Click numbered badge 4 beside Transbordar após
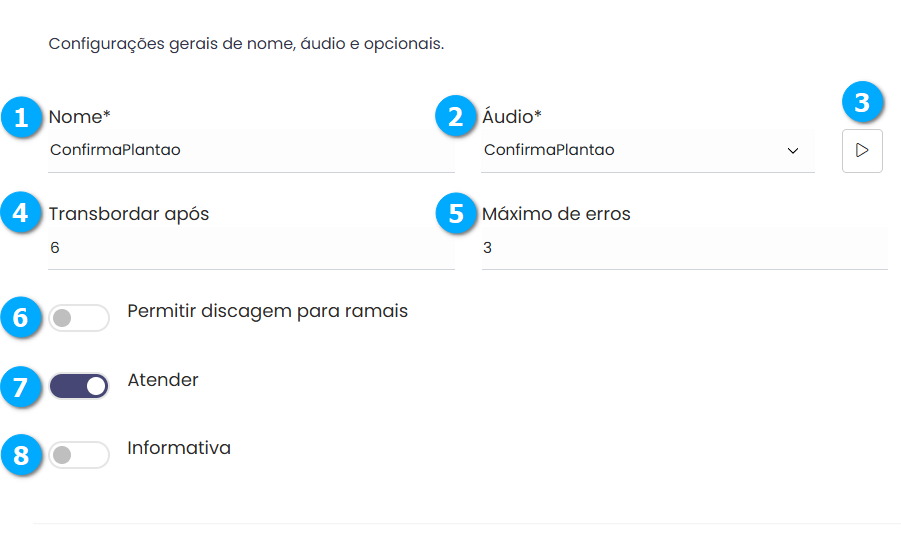This screenshot has height=548, width=901. tap(19, 214)
